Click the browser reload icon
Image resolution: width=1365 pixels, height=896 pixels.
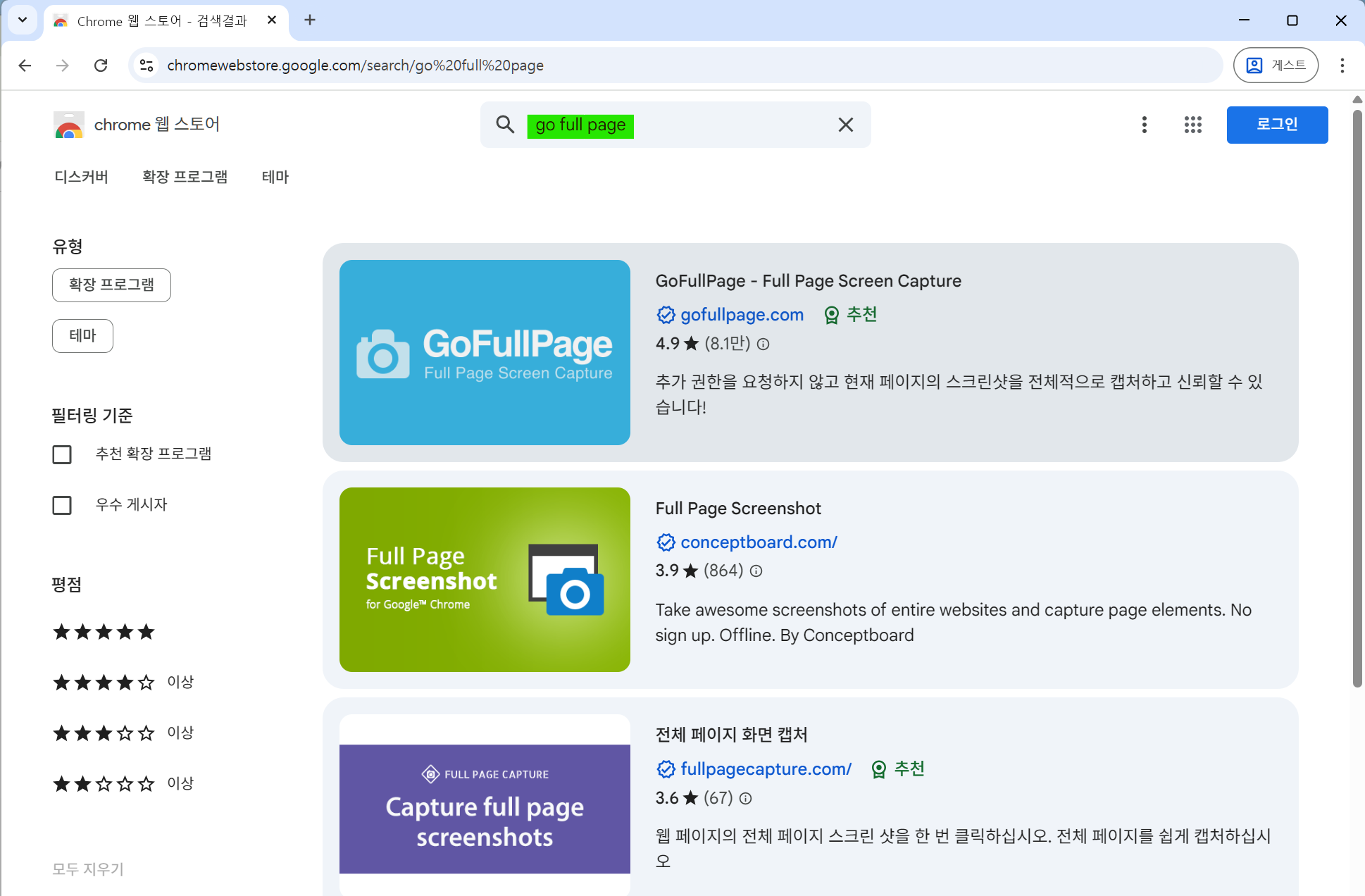pyautogui.click(x=101, y=66)
